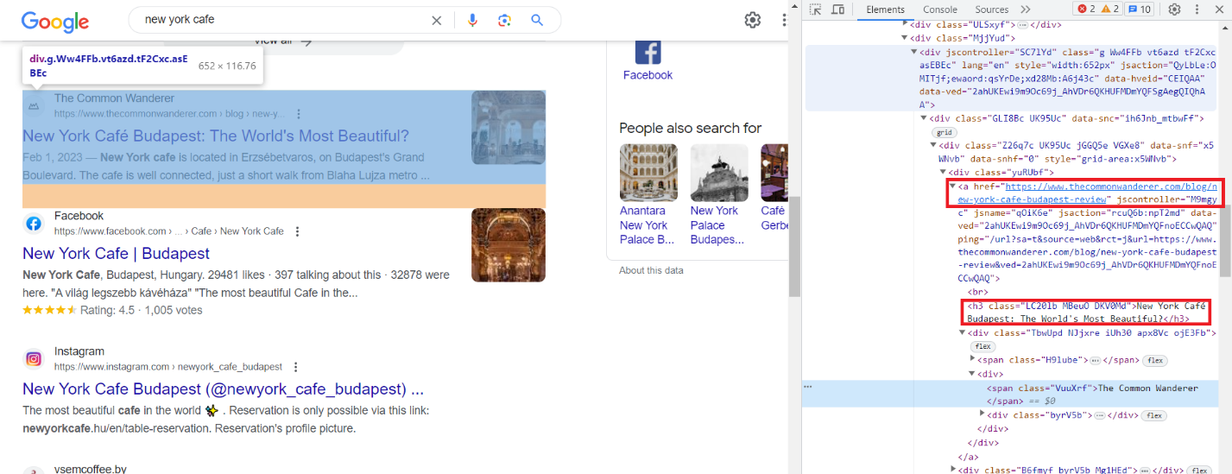The image size is (1232, 474).
Task: Click the flex badge next to H9lube span
Action: coord(1155,360)
